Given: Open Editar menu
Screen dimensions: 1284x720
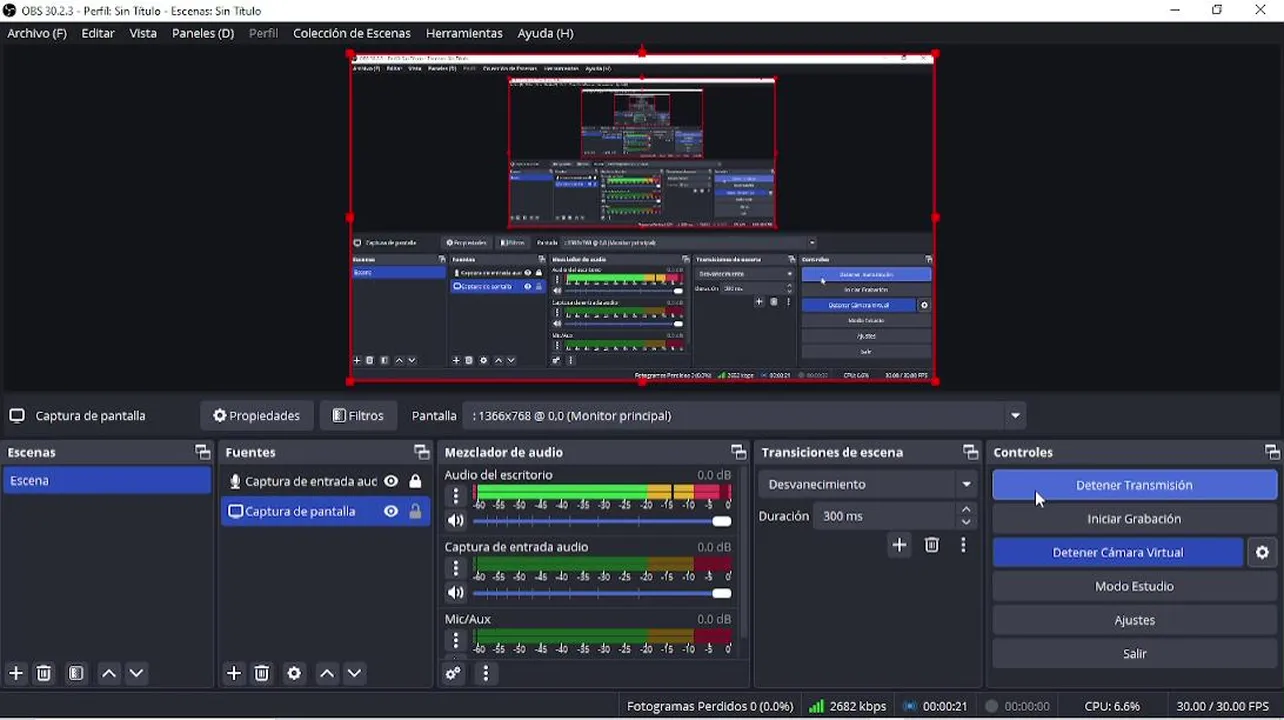Looking at the screenshot, I should (98, 33).
